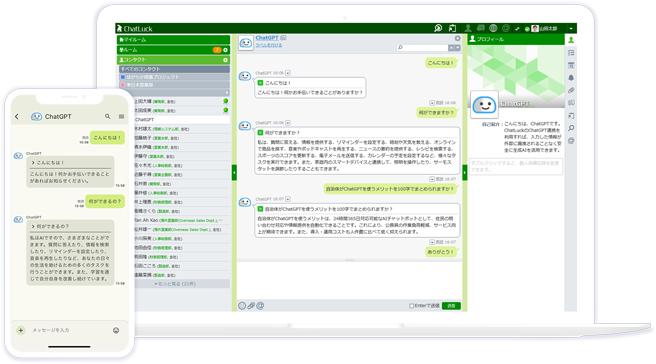Viewport: 656px width, 364px height.
Task: Open the comments icon in right sidebar
Action: pyautogui.click(x=571, y=103)
